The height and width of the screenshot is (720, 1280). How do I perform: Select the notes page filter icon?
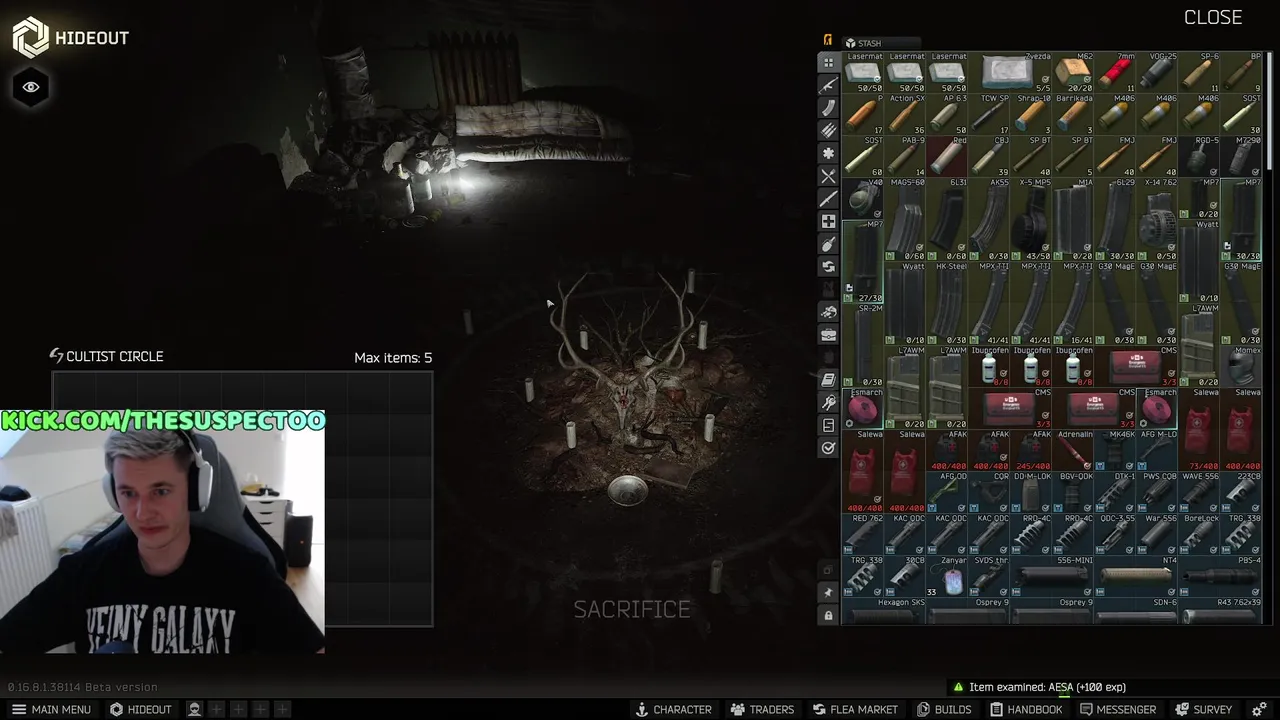828,425
